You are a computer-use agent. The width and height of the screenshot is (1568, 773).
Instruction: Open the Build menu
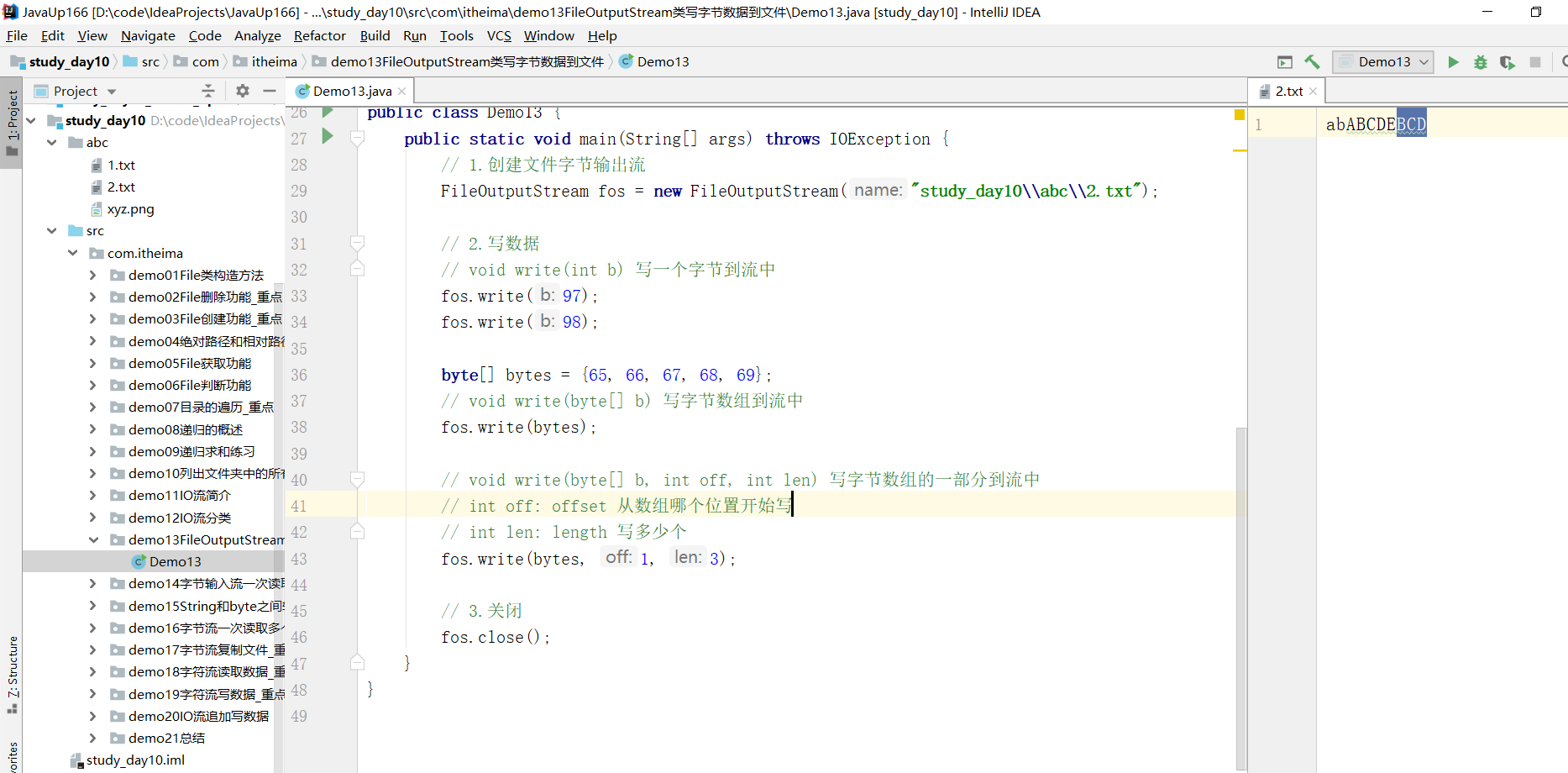375,35
